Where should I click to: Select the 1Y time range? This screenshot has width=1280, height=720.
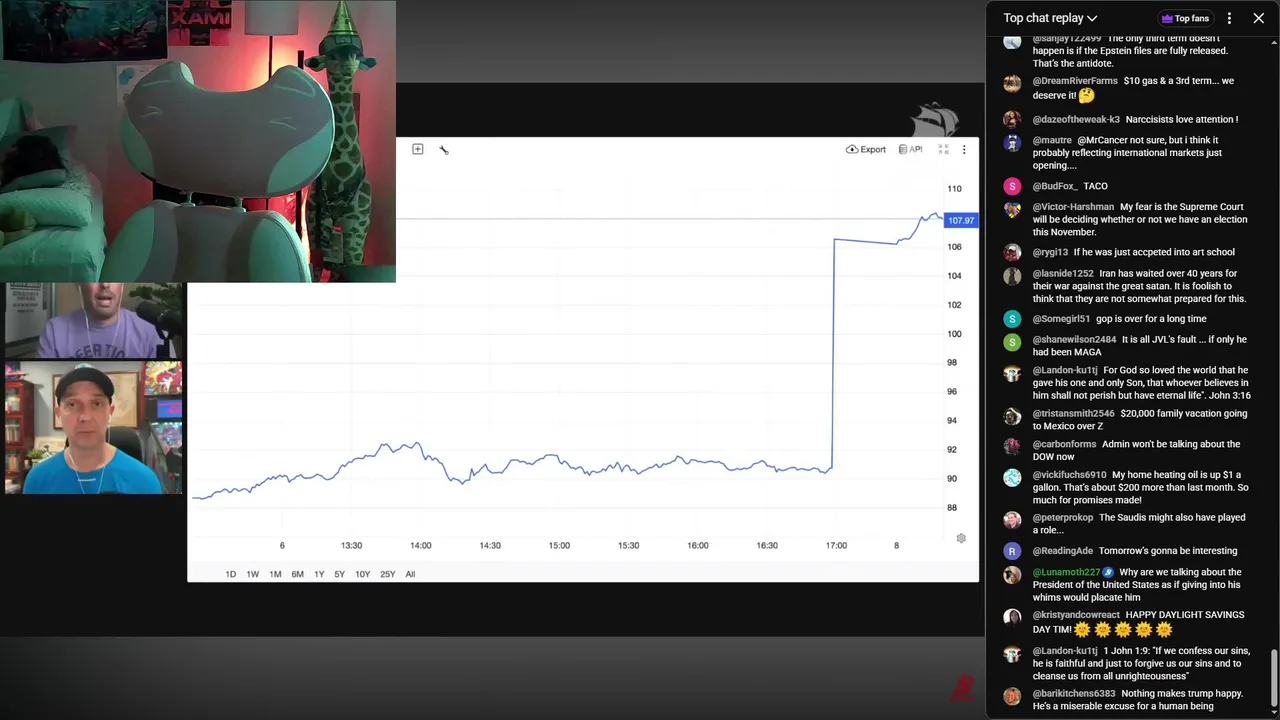tap(319, 574)
